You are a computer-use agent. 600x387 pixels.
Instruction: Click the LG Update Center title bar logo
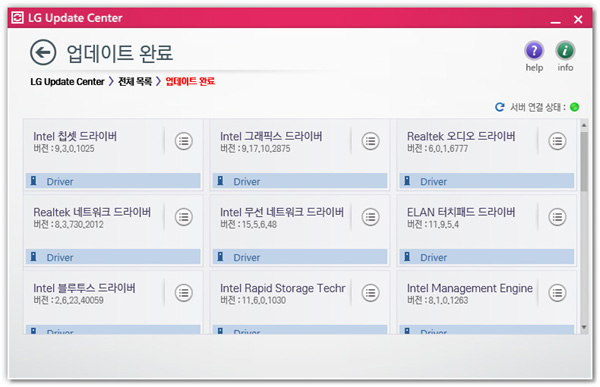pyautogui.click(x=17, y=18)
